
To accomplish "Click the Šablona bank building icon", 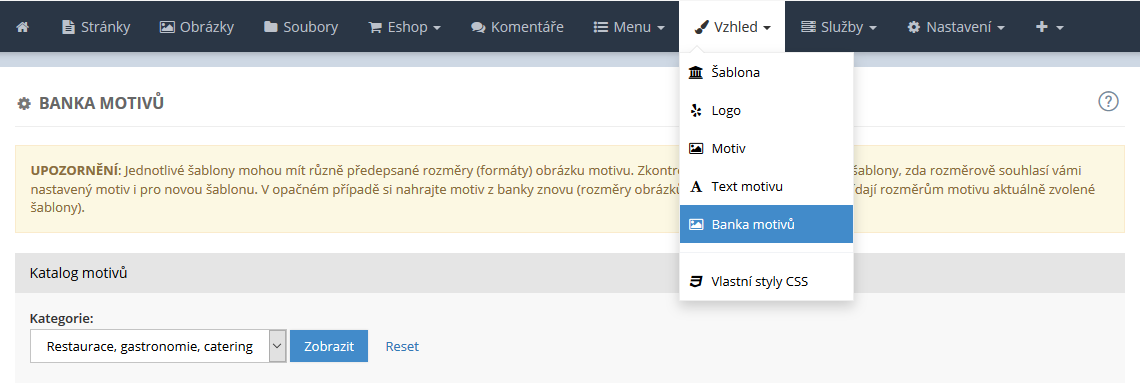I will tap(696, 73).
